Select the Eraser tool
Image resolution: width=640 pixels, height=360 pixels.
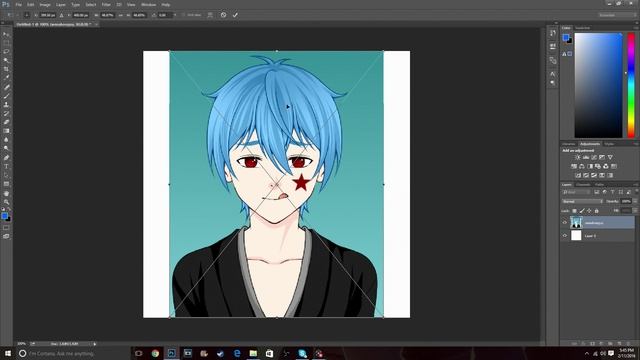click(x=6, y=122)
